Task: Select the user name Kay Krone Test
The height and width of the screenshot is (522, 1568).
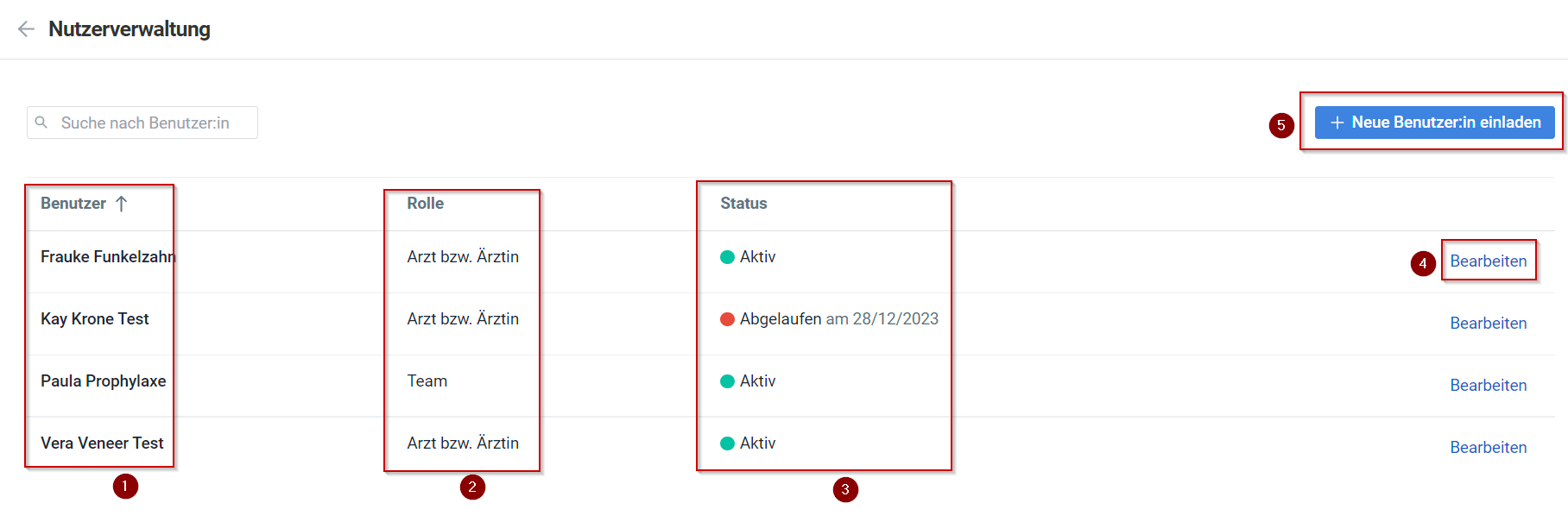Action: [x=95, y=319]
